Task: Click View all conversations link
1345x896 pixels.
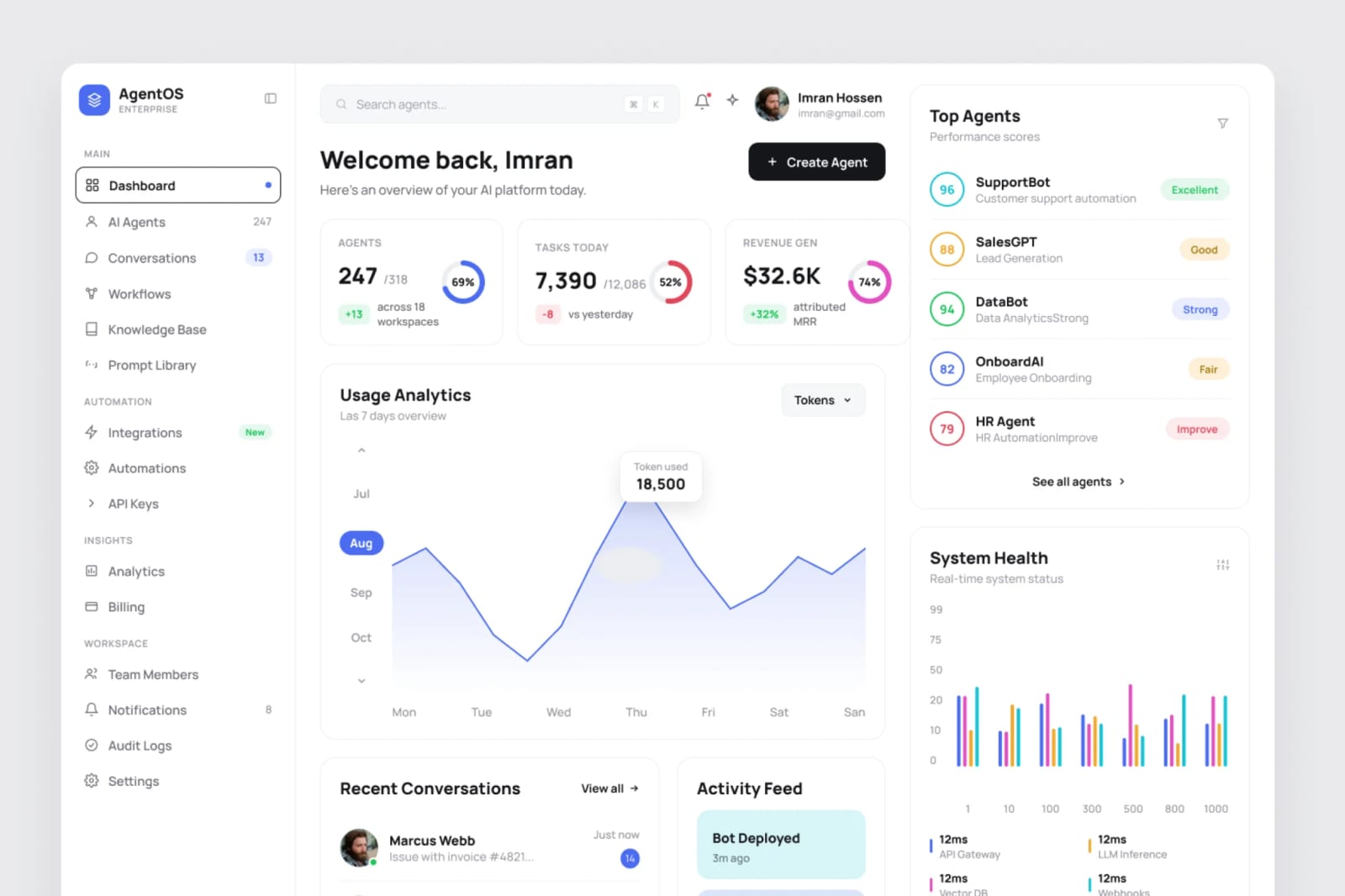Action: pos(609,788)
